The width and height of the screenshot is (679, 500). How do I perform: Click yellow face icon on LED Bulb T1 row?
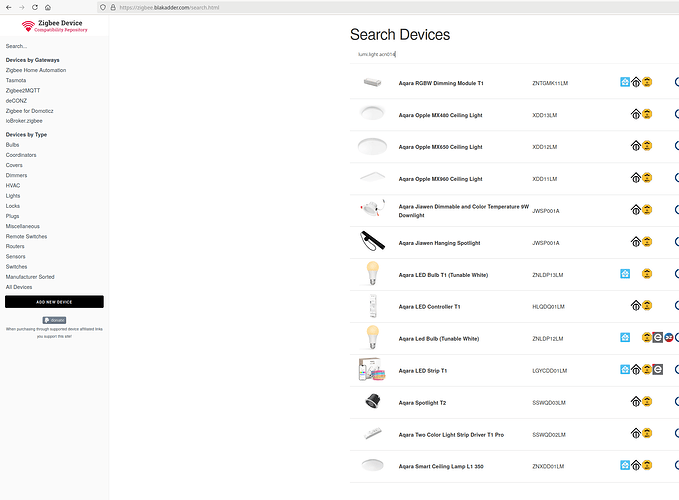(647, 274)
